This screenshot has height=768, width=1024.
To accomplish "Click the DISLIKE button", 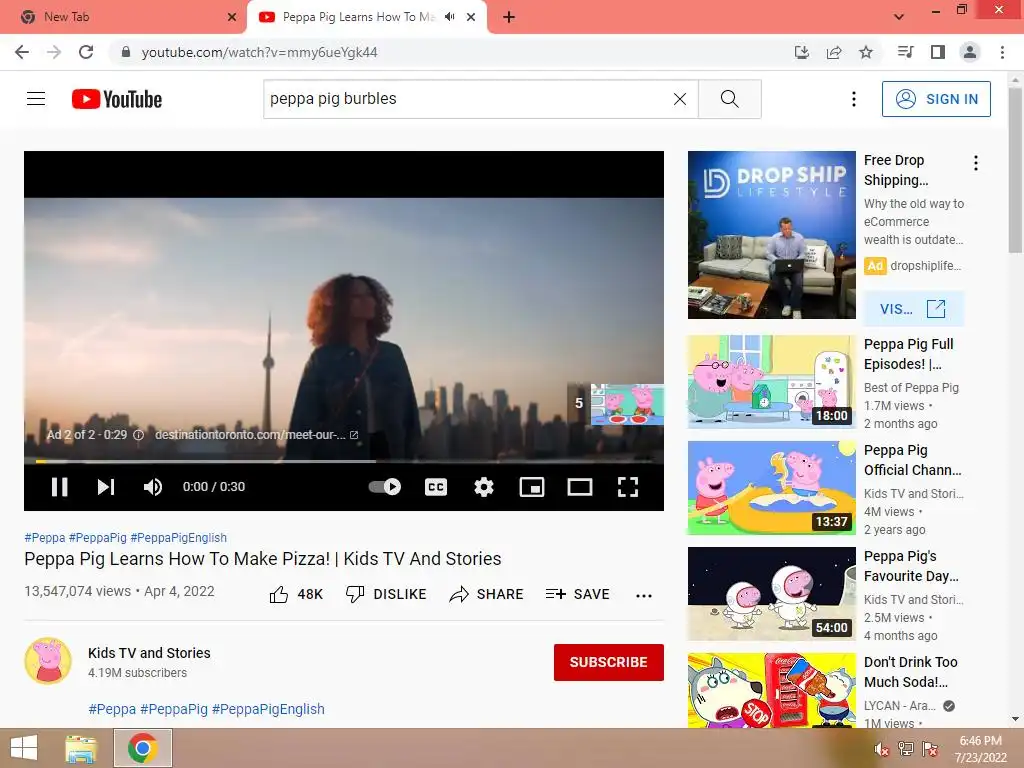I will (x=386, y=594).
